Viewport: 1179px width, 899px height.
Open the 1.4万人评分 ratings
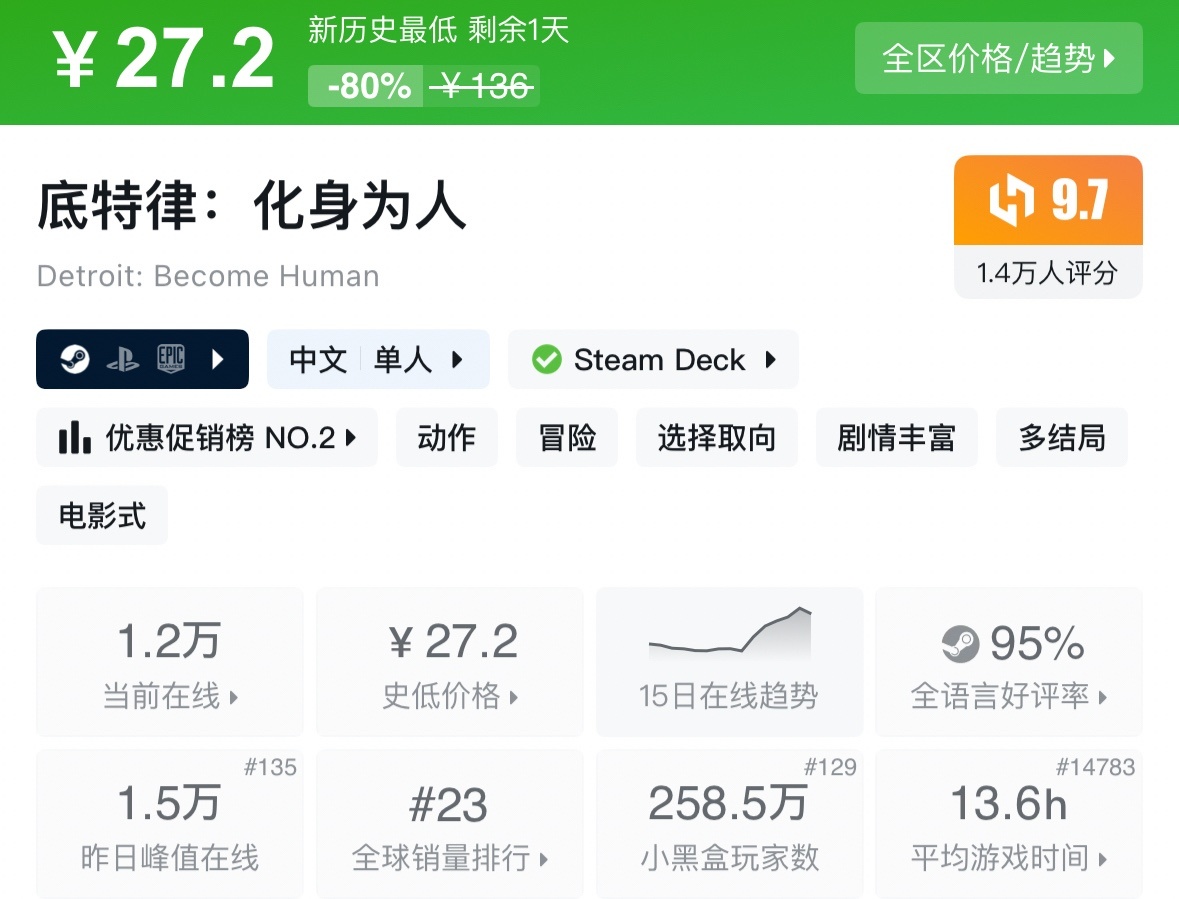(1047, 272)
